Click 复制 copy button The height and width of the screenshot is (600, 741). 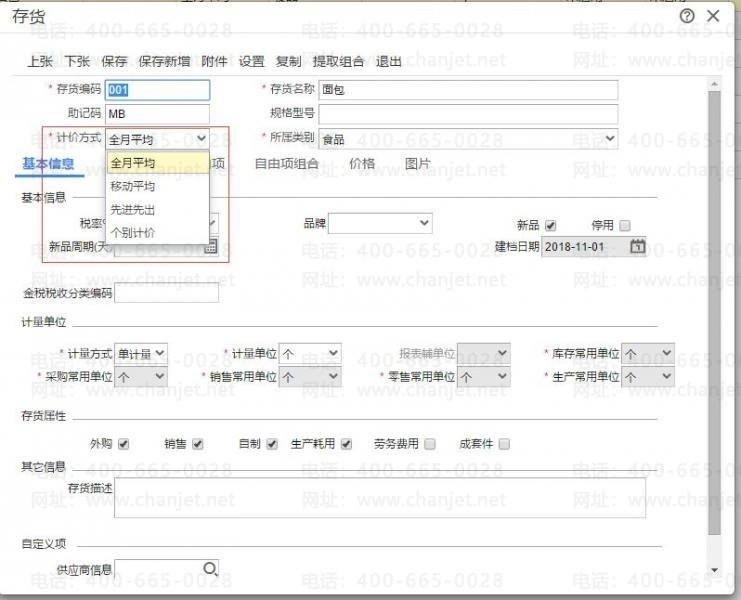coord(288,61)
